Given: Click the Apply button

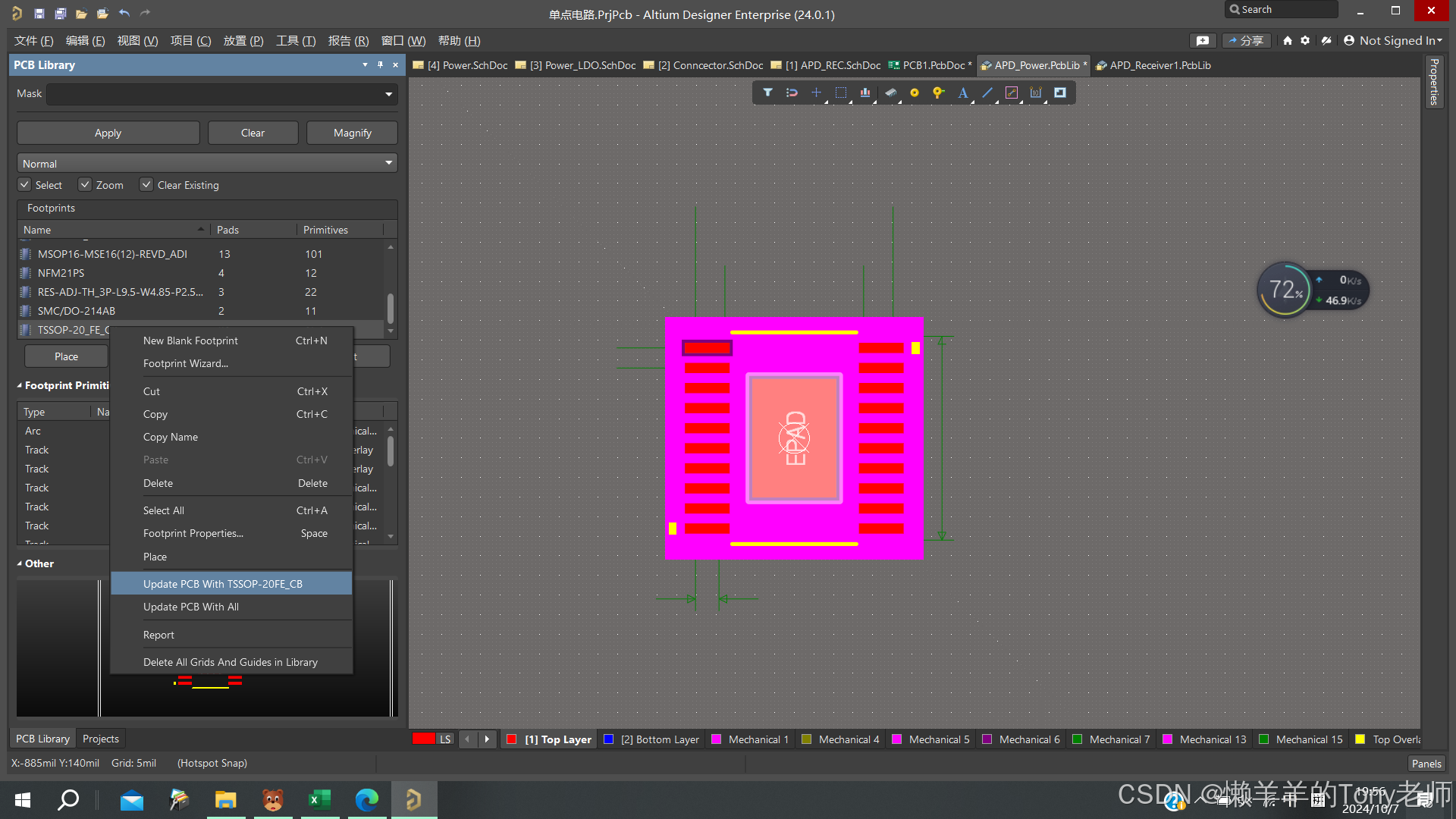Looking at the screenshot, I should pyautogui.click(x=108, y=133).
